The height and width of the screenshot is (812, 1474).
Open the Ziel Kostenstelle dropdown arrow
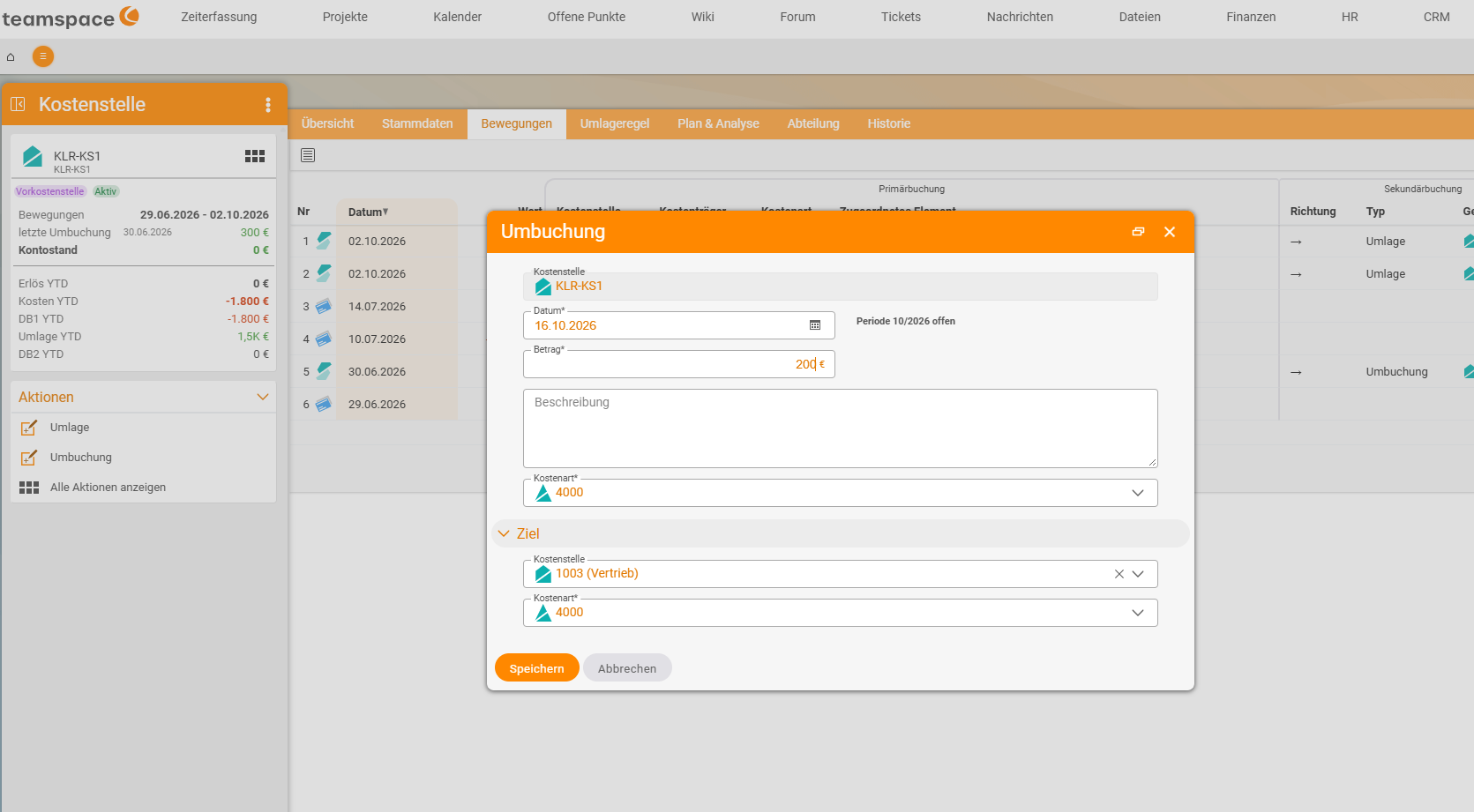1138,574
